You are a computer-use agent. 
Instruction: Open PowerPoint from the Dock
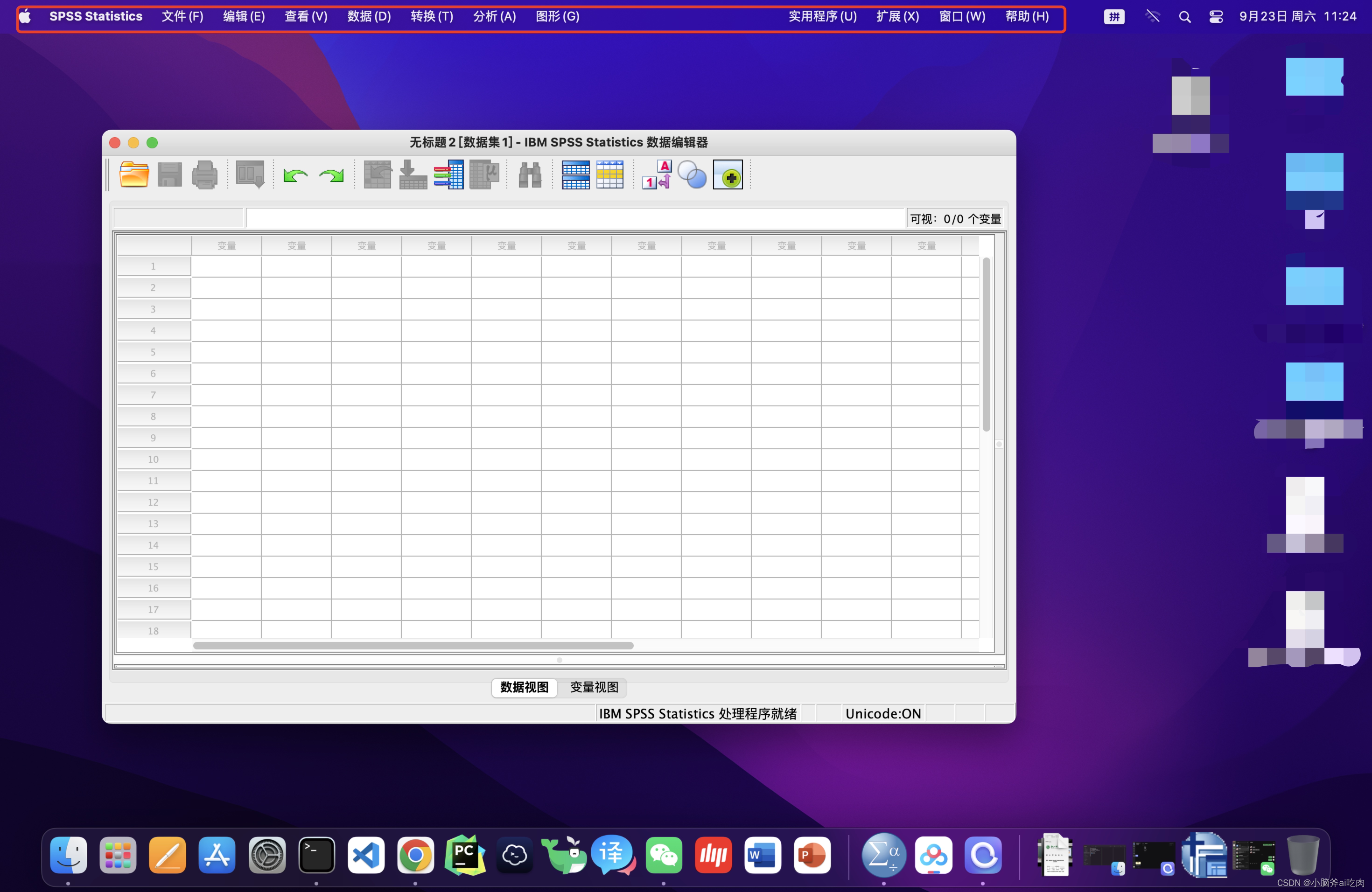point(812,855)
